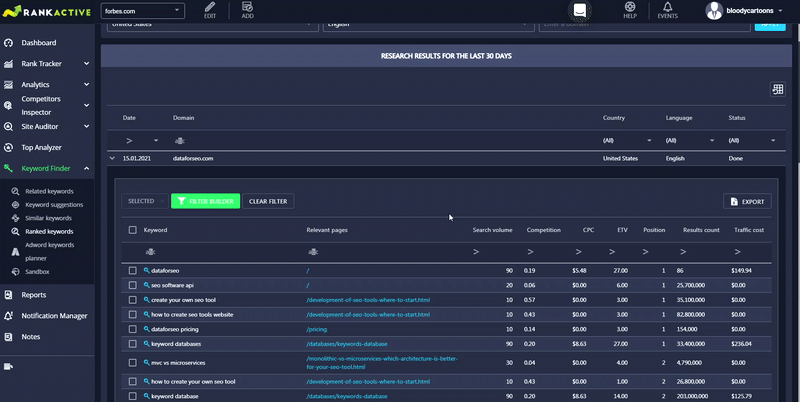Click the collapse sidebar icon at bottom

click(8, 366)
